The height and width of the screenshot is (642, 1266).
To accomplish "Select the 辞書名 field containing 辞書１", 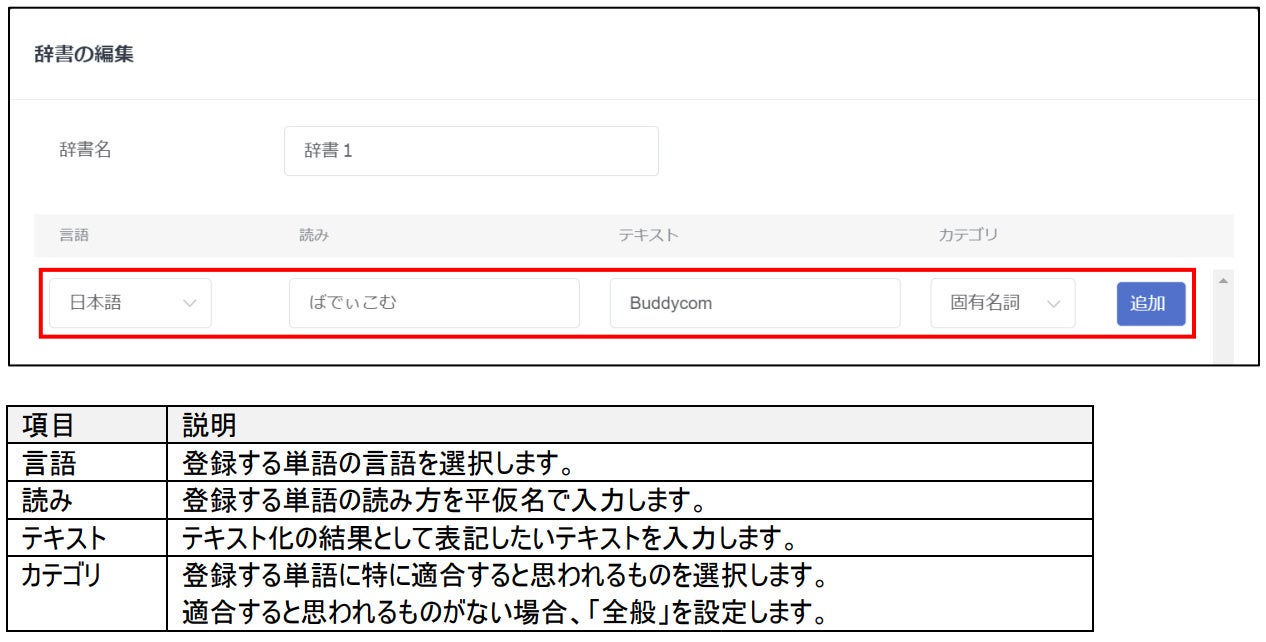I will tap(470, 150).
